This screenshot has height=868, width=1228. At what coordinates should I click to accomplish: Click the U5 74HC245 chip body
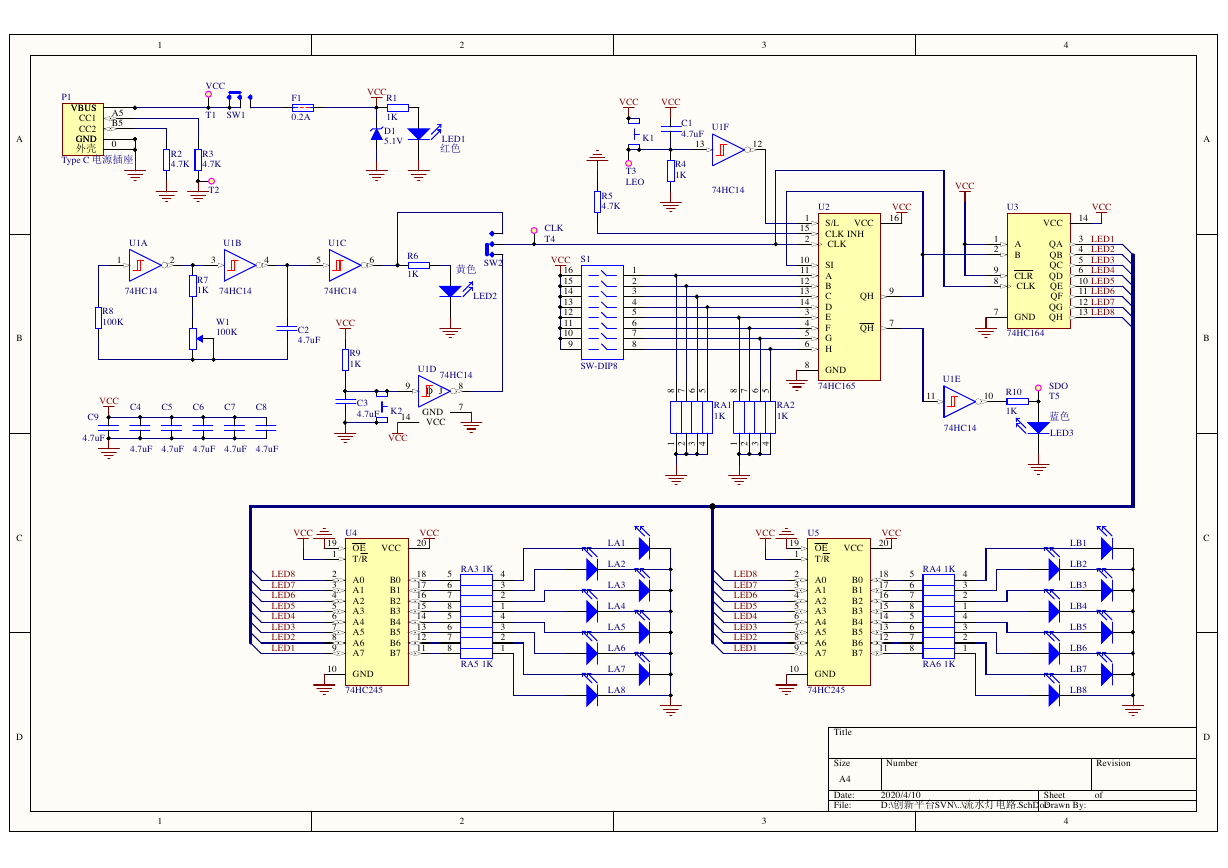click(837, 612)
